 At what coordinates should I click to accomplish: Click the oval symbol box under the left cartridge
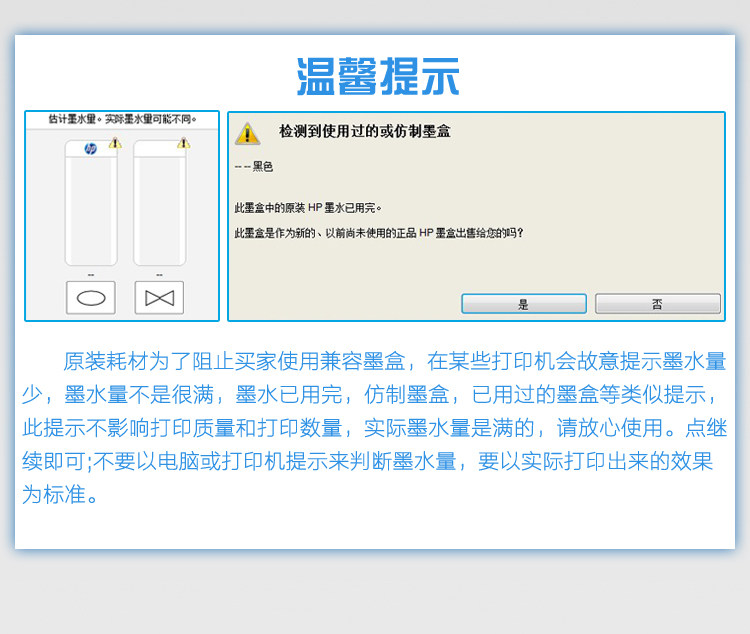(x=91, y=298)
